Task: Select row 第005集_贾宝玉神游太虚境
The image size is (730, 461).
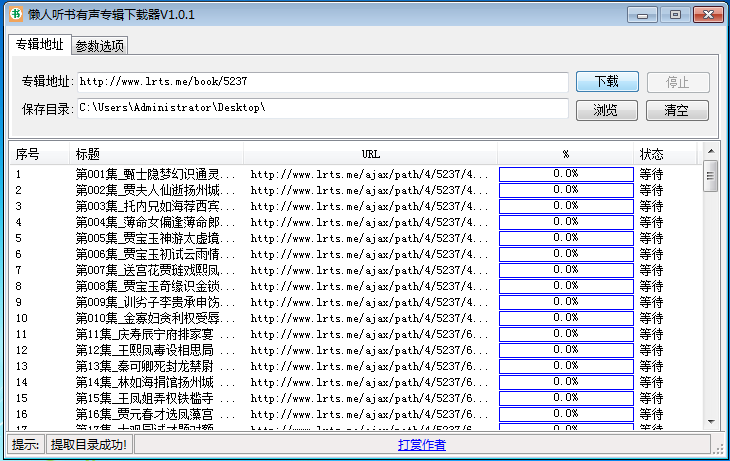Action: pos(155,238)
